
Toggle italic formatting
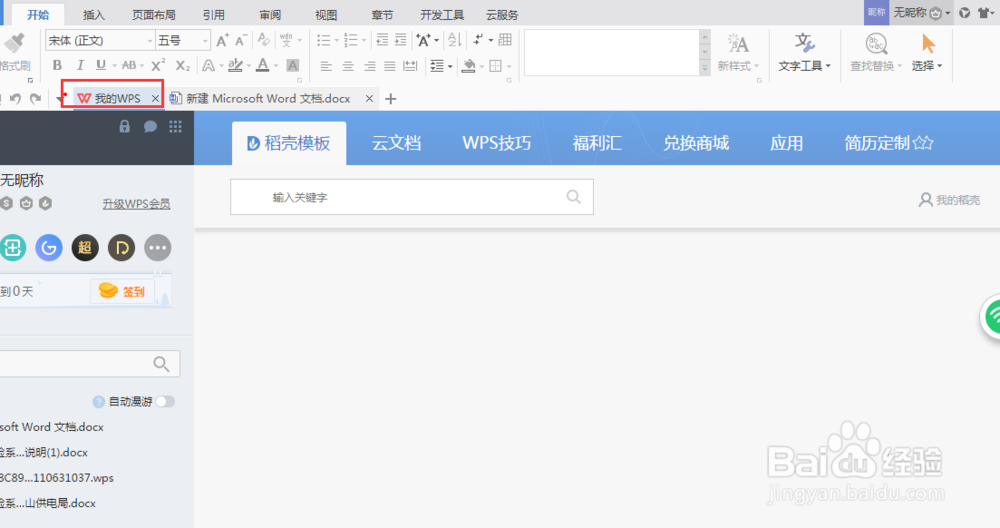click(80, 65)
